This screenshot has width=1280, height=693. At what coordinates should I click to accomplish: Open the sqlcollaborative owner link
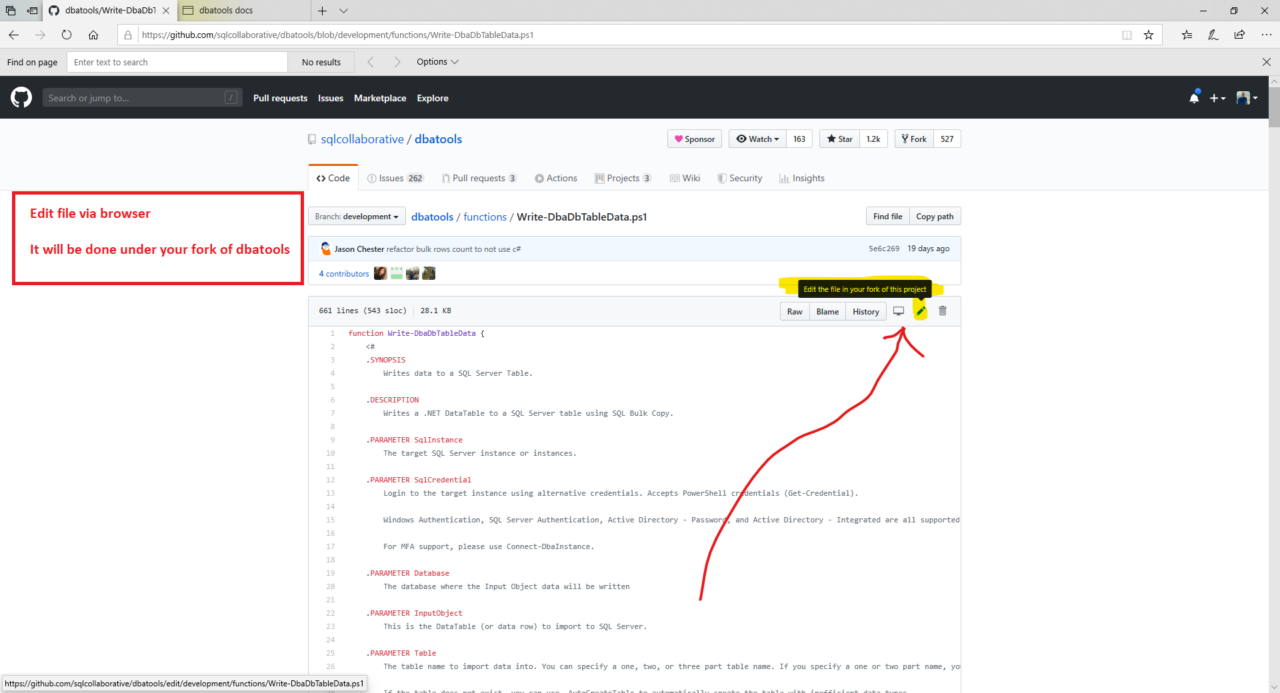click(362, 139)
